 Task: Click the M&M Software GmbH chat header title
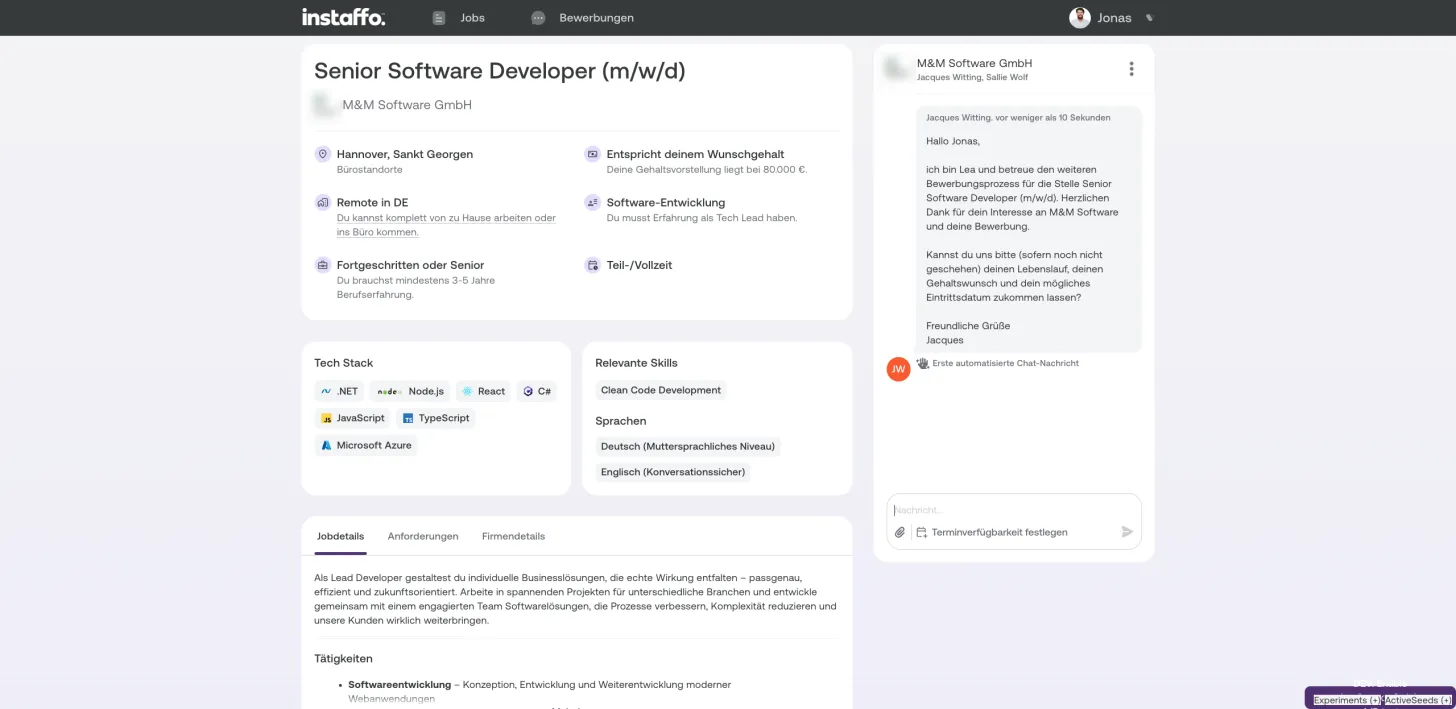974,63
